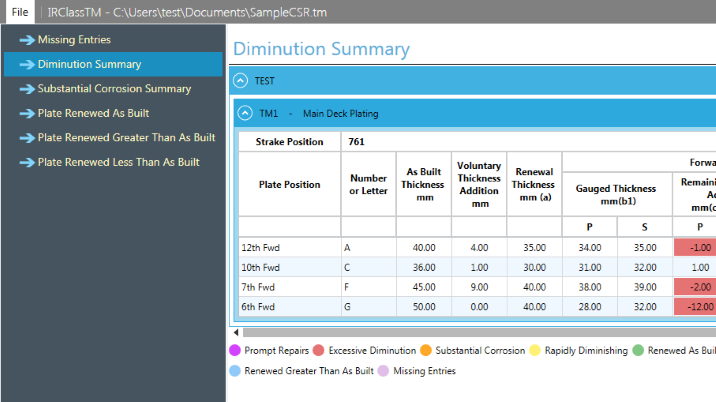Collapse the TM1 Main Deck Plating section
Image resolution: width=716 pixels, height=402 pixels.
tap(245, 113)
